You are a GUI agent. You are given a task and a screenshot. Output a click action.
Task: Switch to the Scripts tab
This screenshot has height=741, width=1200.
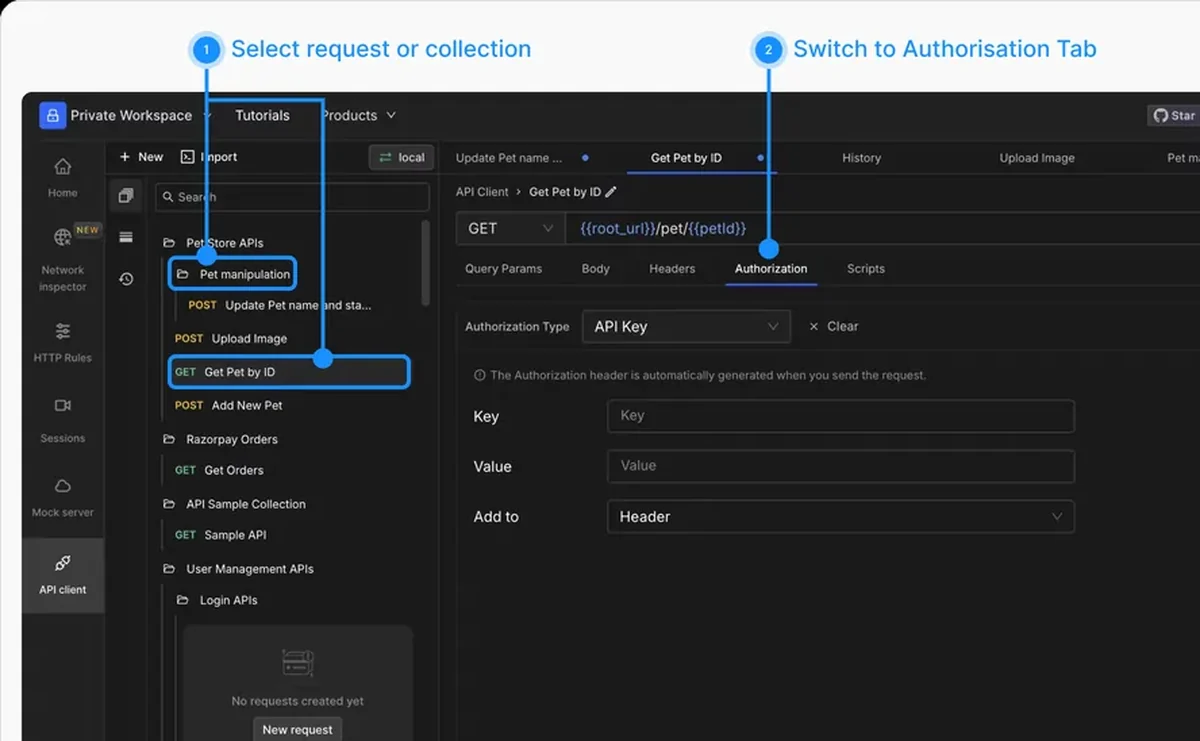click(x=865, y=269)
